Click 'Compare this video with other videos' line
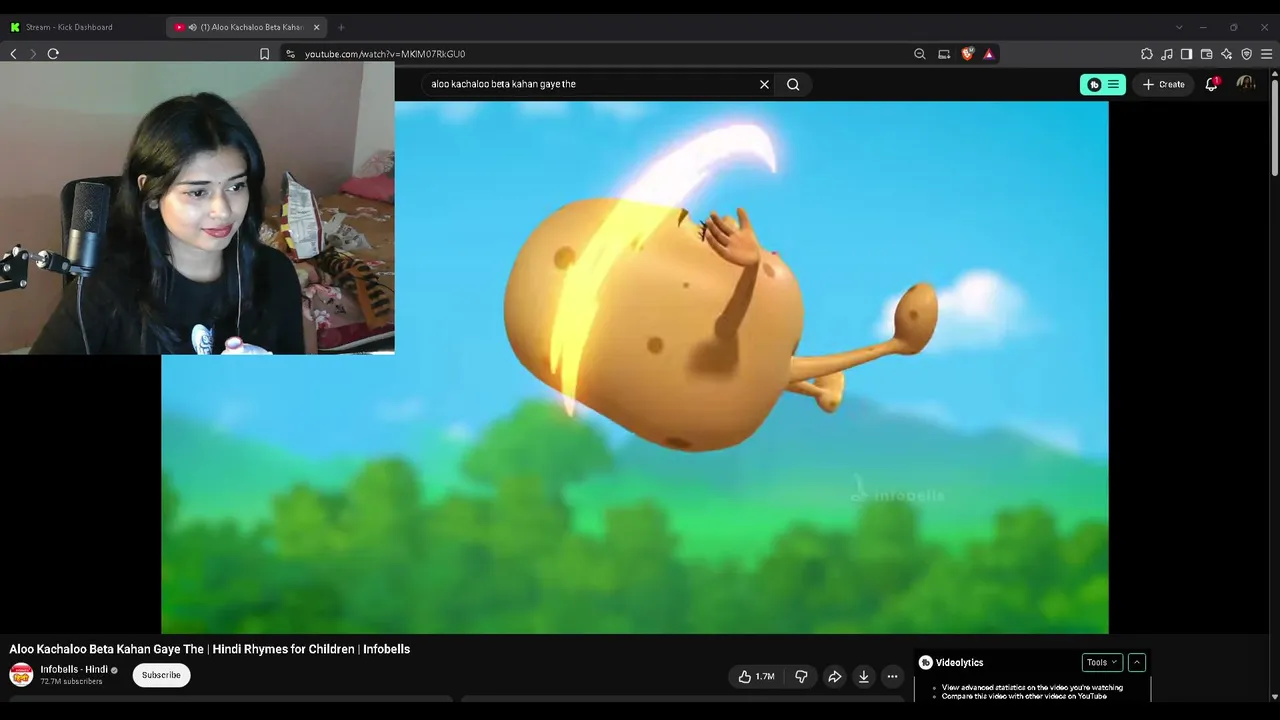 [x=1024, y=696]
